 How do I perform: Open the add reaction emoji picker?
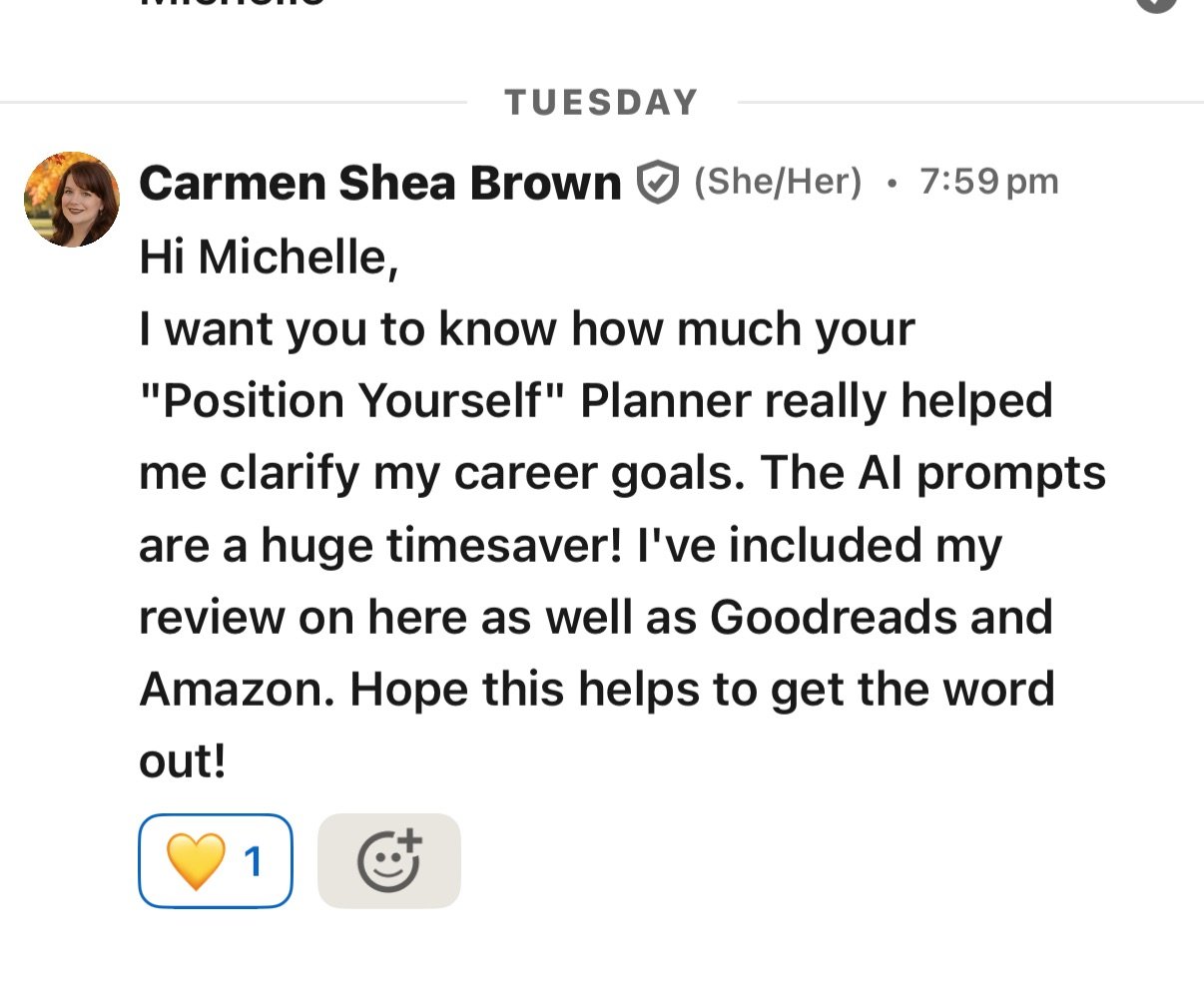tap(388, 860)
